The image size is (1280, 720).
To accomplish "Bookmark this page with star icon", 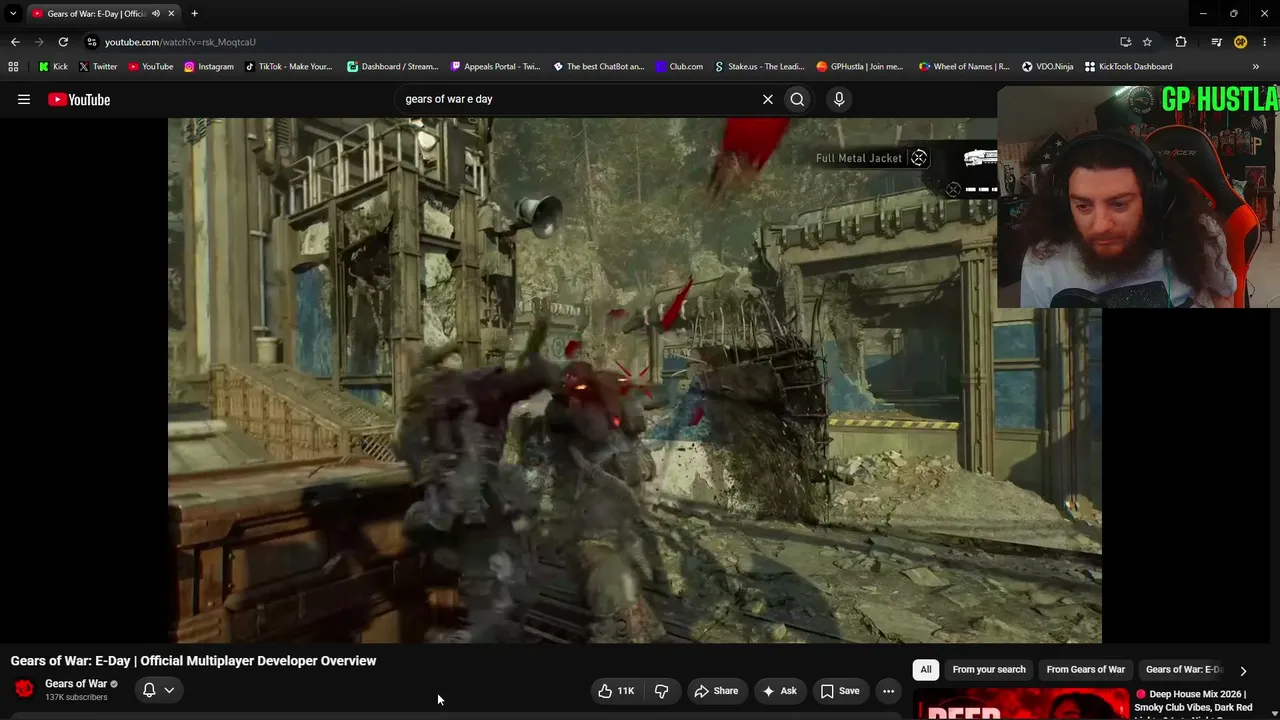I will (x=1147, y=42).
